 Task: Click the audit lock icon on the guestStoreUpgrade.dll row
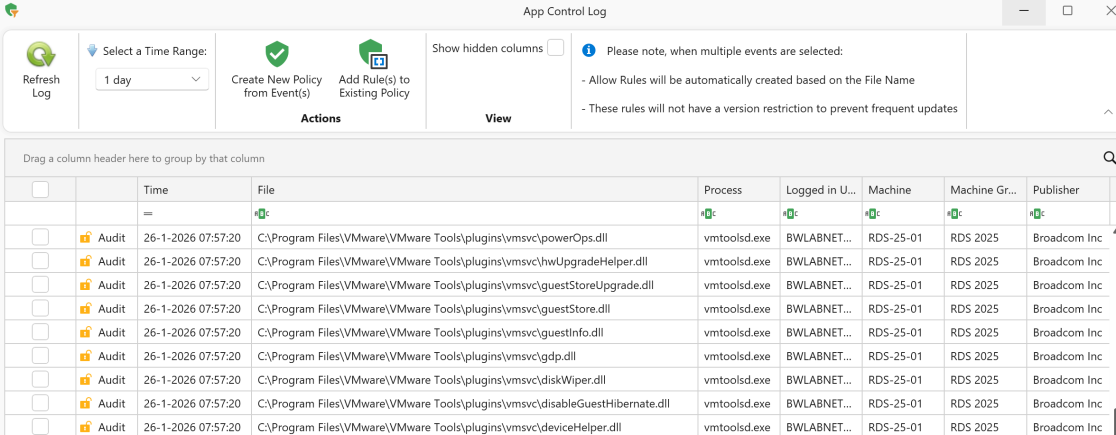point(85,285)
